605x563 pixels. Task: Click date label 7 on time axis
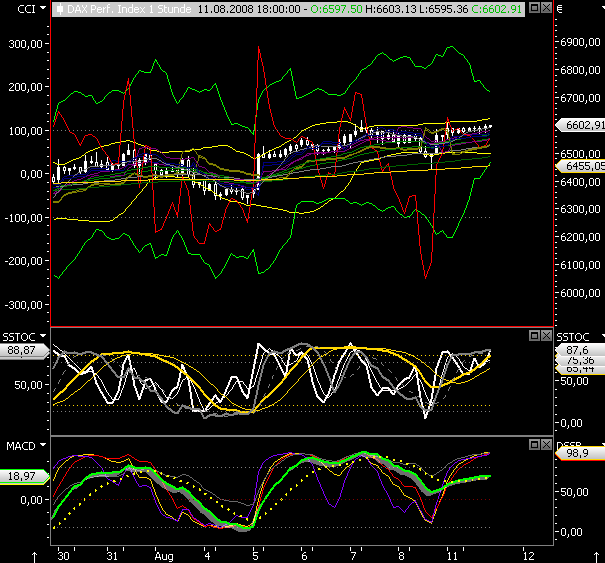(353, 556)
